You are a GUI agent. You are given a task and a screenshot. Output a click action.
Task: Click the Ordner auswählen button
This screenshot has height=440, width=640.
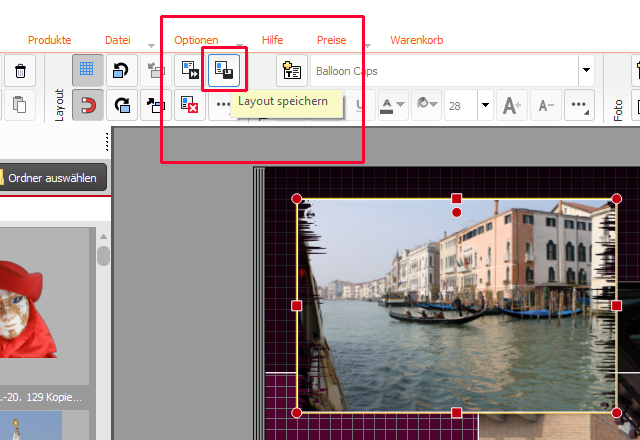[54, 179]
